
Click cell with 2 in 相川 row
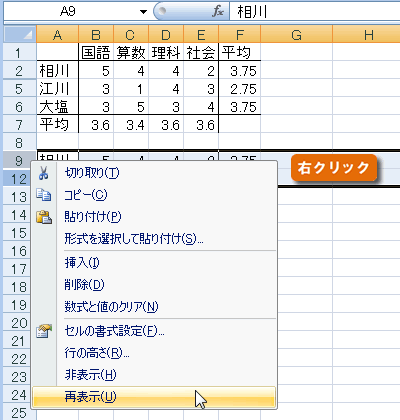(x=201, y=70)
